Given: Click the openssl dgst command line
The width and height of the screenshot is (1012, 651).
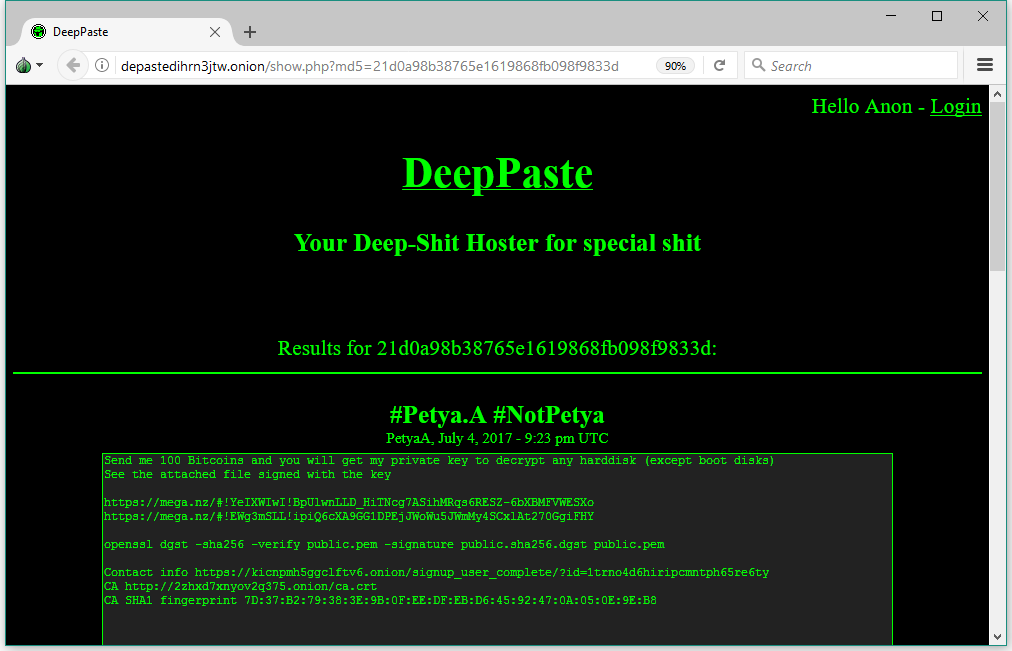Looking at the screenshot, I should point(384,545).
